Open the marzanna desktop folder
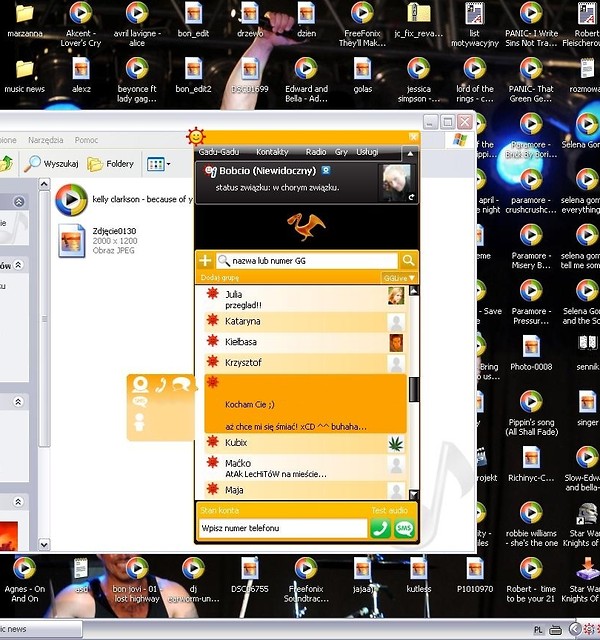 [24, 20]
